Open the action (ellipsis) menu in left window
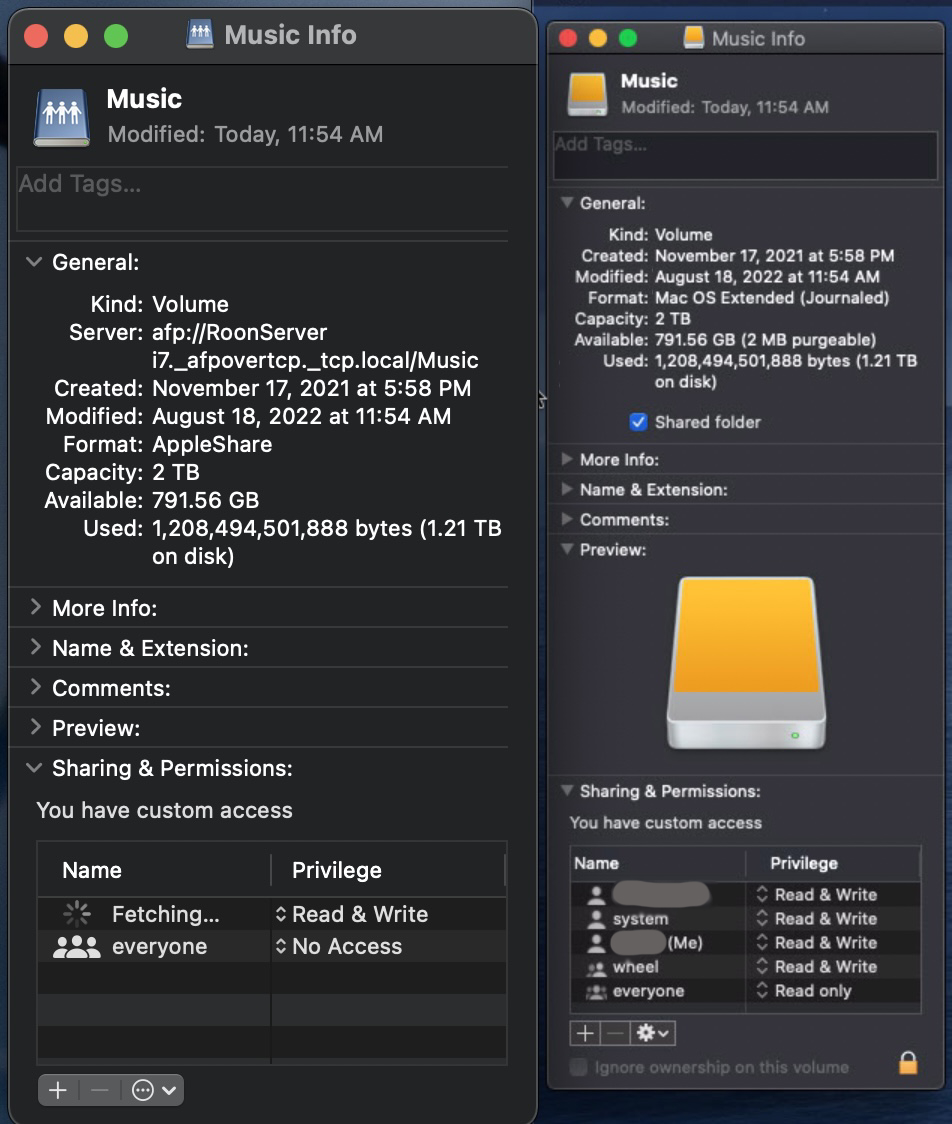This screenshot has height=1124, width=952. [x=153, y=1090]
